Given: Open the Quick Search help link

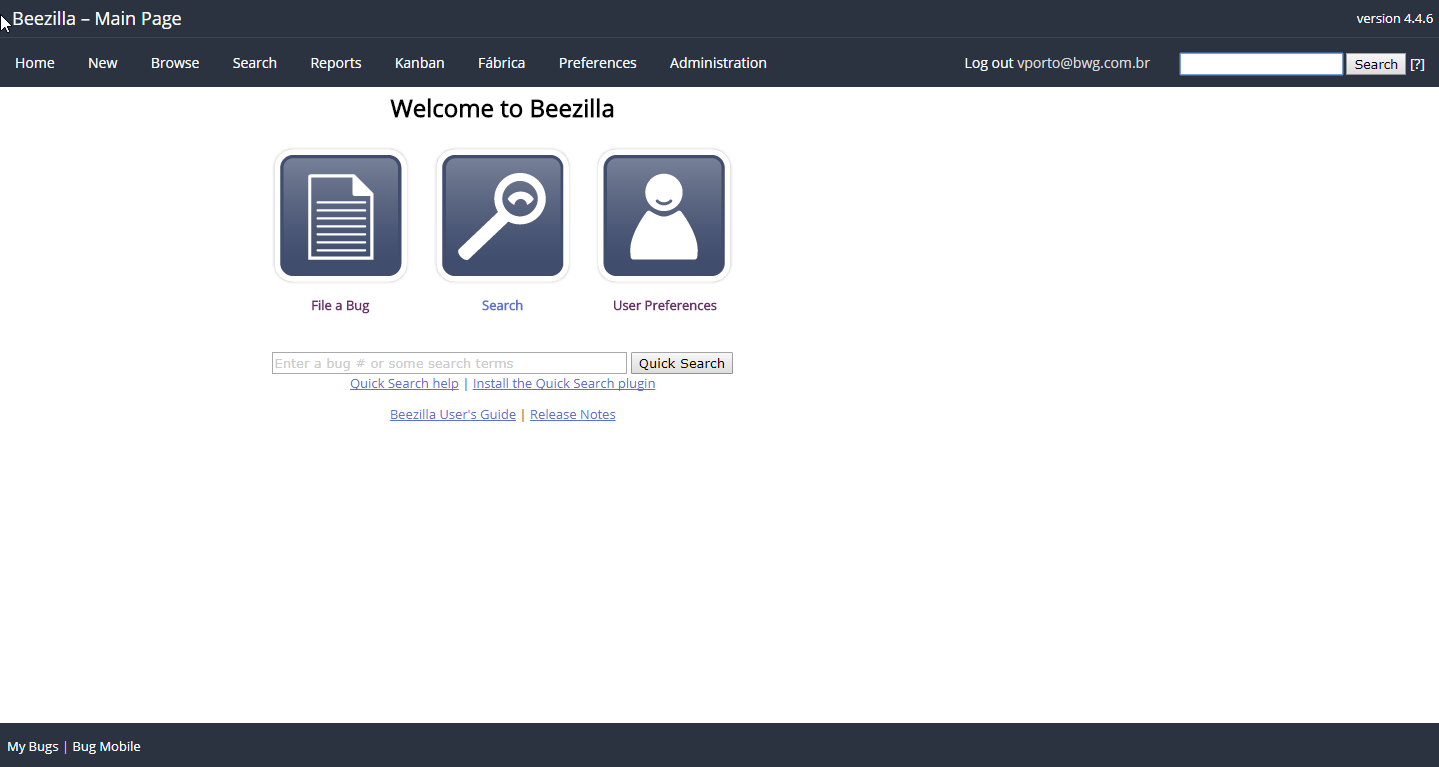Looking at the screenshot, I should [404, 384].
